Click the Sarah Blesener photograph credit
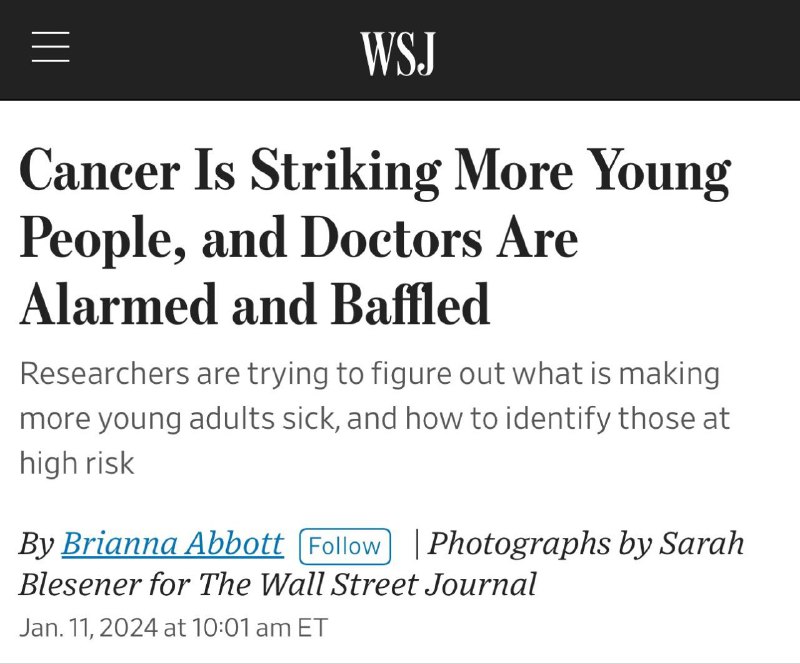The image size is (800, 664). coord(382,563)
